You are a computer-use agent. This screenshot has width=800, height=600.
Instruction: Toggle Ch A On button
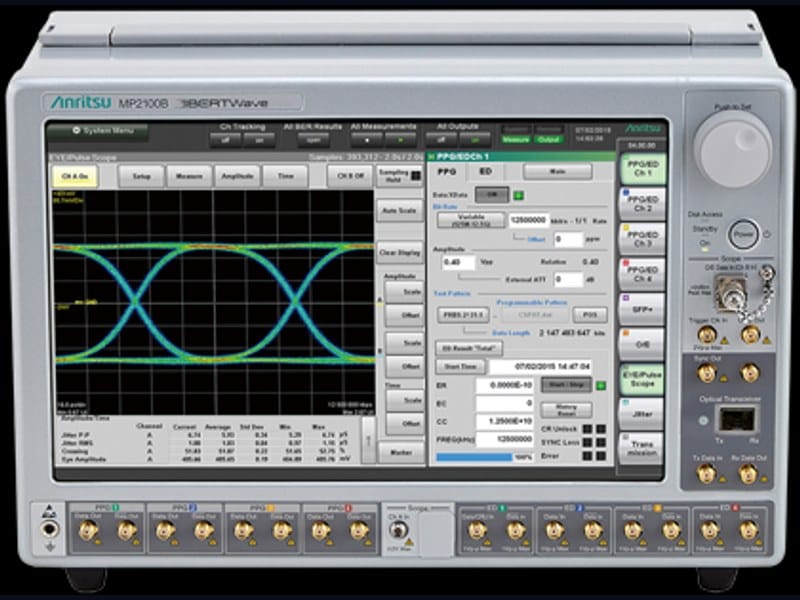pos(75,177)
